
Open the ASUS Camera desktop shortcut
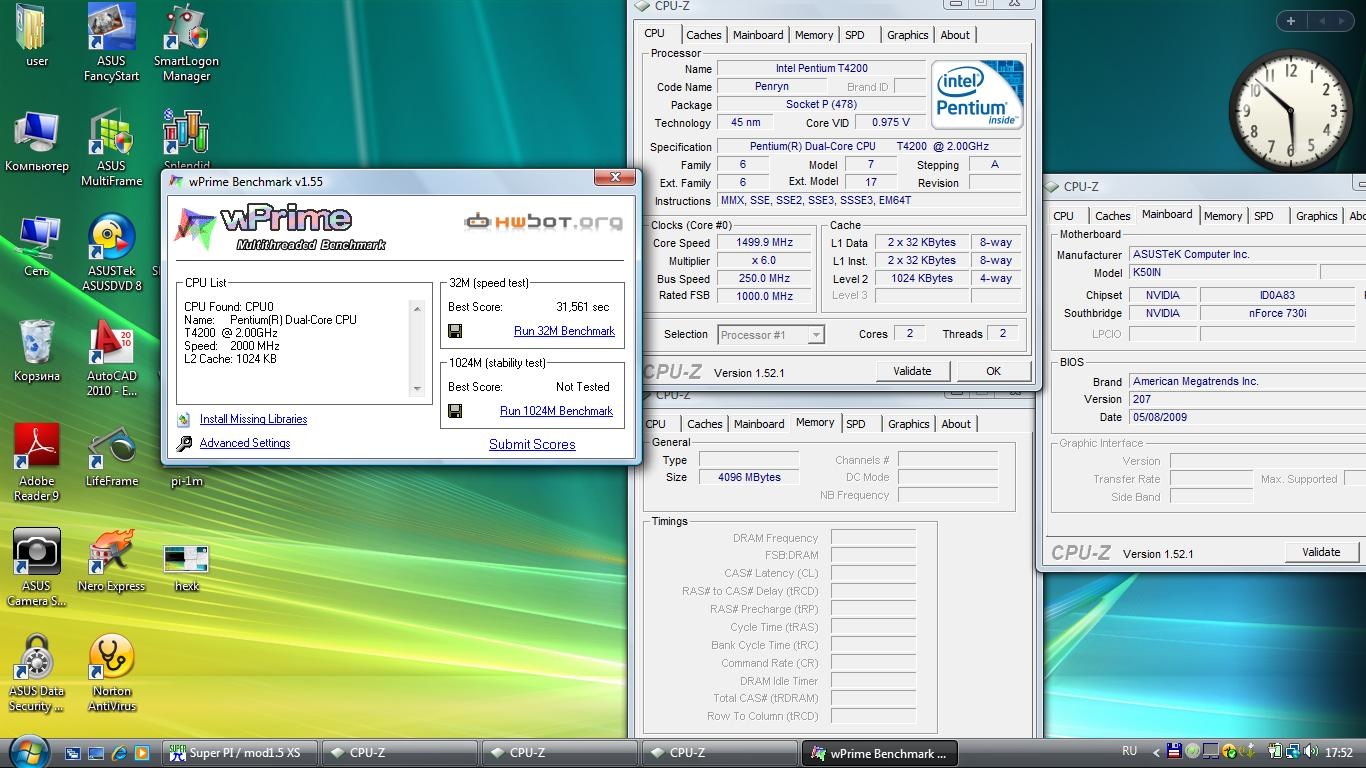[36, 568]
